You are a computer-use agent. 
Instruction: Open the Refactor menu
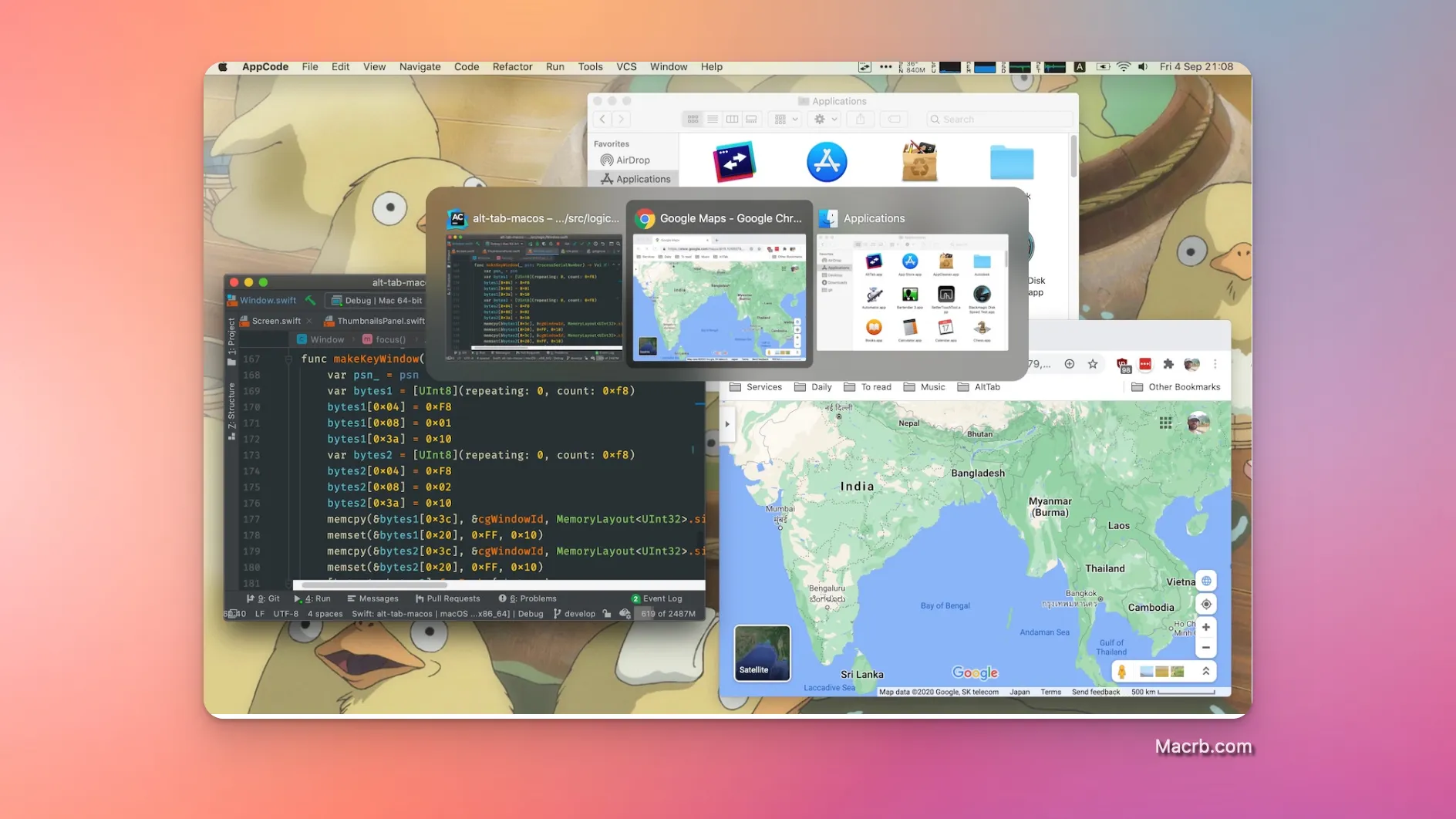[x=512, y=67]
